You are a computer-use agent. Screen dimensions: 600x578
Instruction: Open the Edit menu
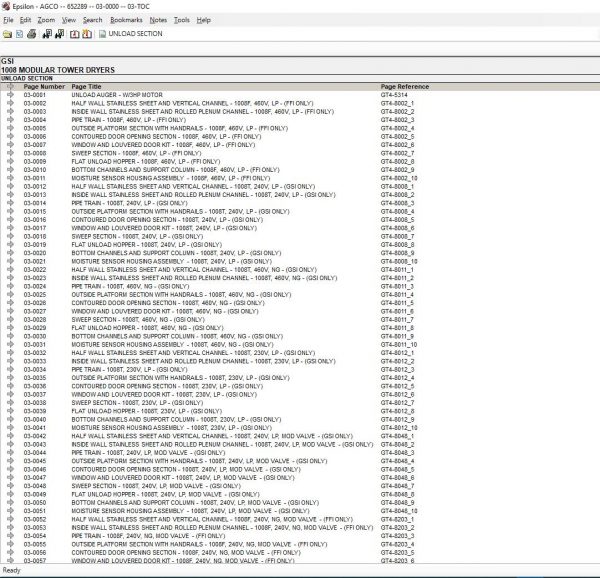pos(25,20)
